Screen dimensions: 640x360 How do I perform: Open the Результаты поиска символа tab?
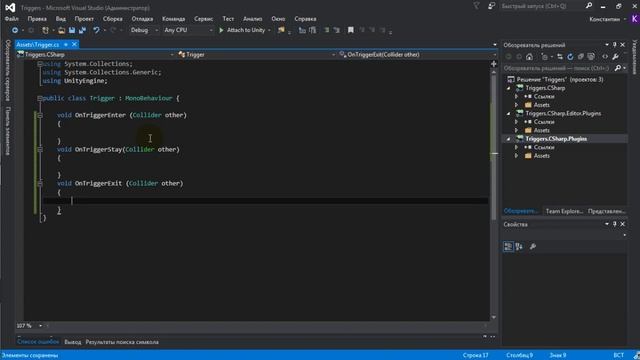[x=122, y=342]
